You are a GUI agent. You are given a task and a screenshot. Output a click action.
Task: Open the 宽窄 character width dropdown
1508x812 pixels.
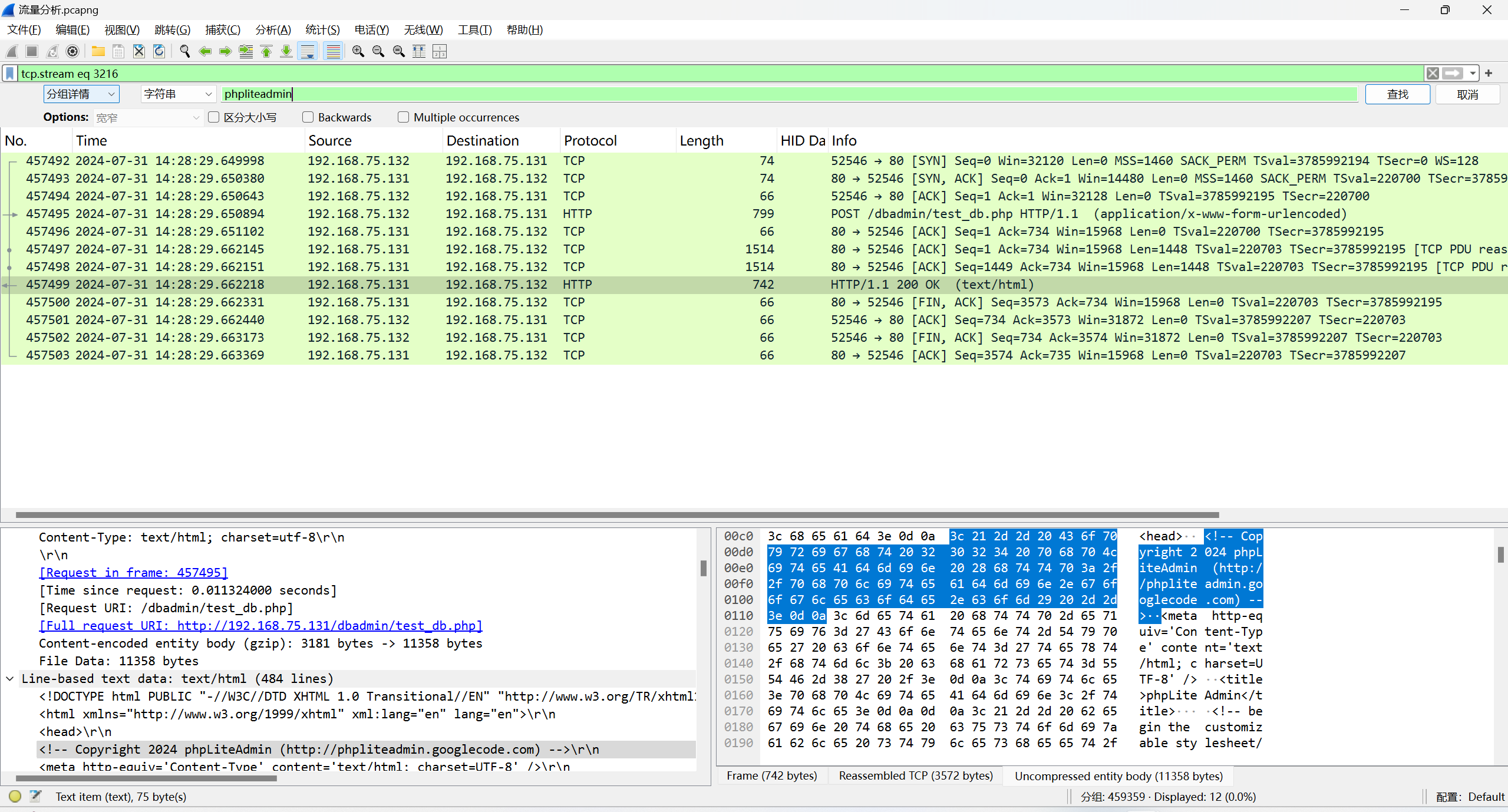[x=148, y=118]
